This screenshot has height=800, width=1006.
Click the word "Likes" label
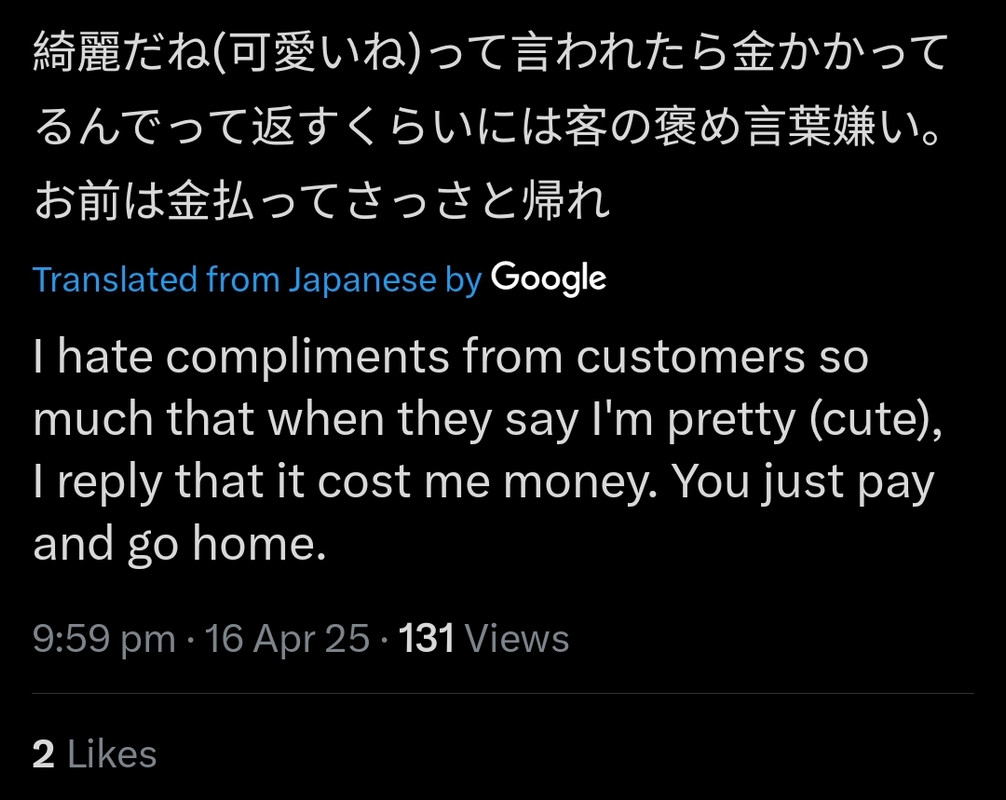coord(112,754)
